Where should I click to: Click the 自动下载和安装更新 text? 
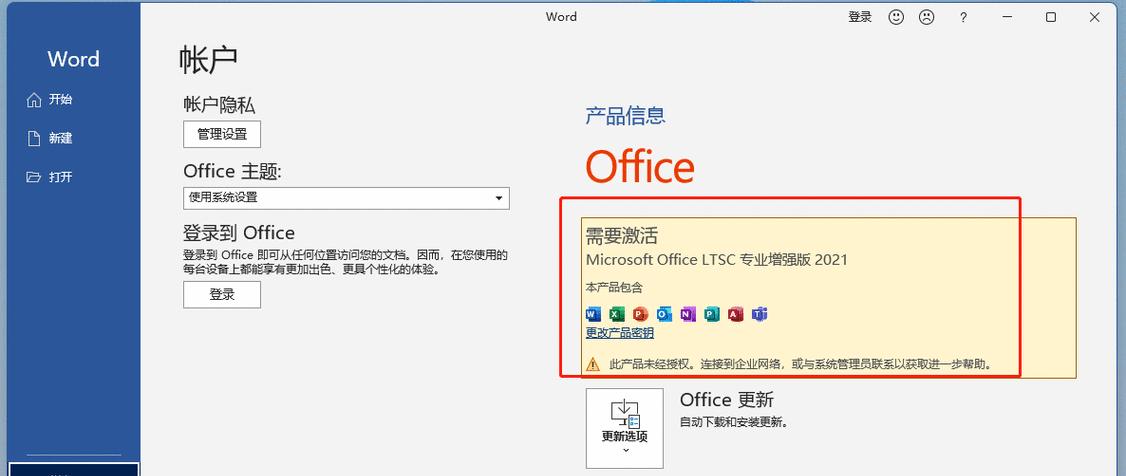click(734, 422)
